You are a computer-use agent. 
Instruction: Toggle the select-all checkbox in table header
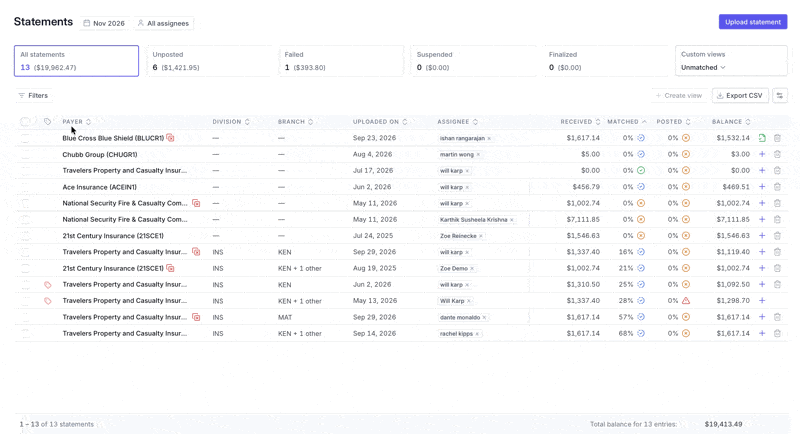click(x=25, y=121)
